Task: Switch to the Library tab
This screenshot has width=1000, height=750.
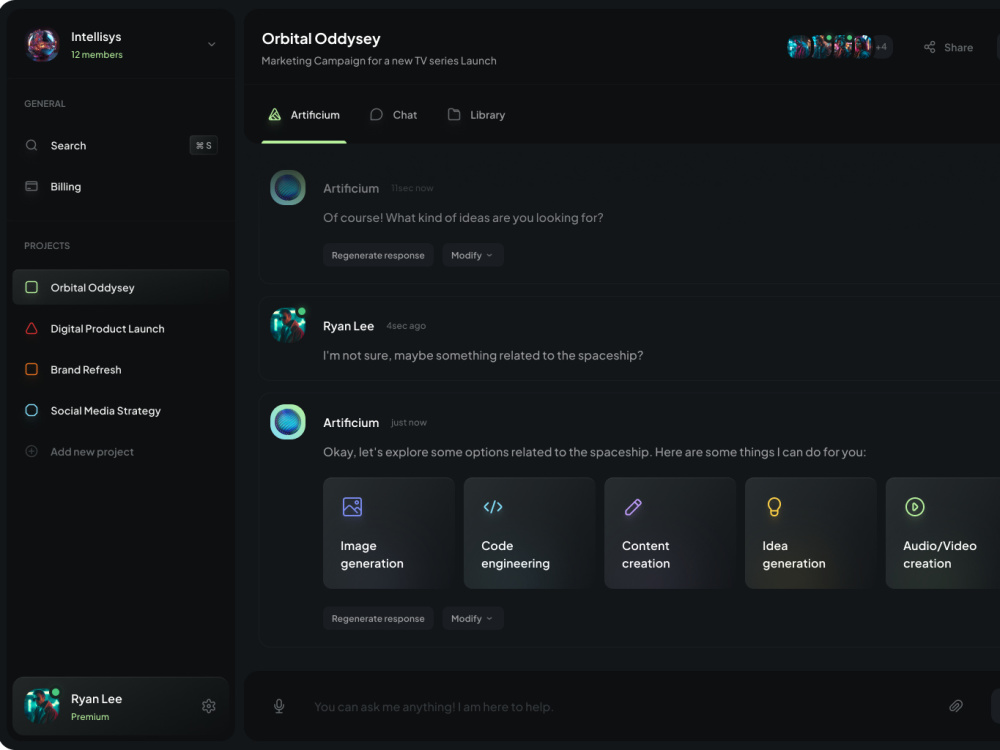Action: (476, 115)
